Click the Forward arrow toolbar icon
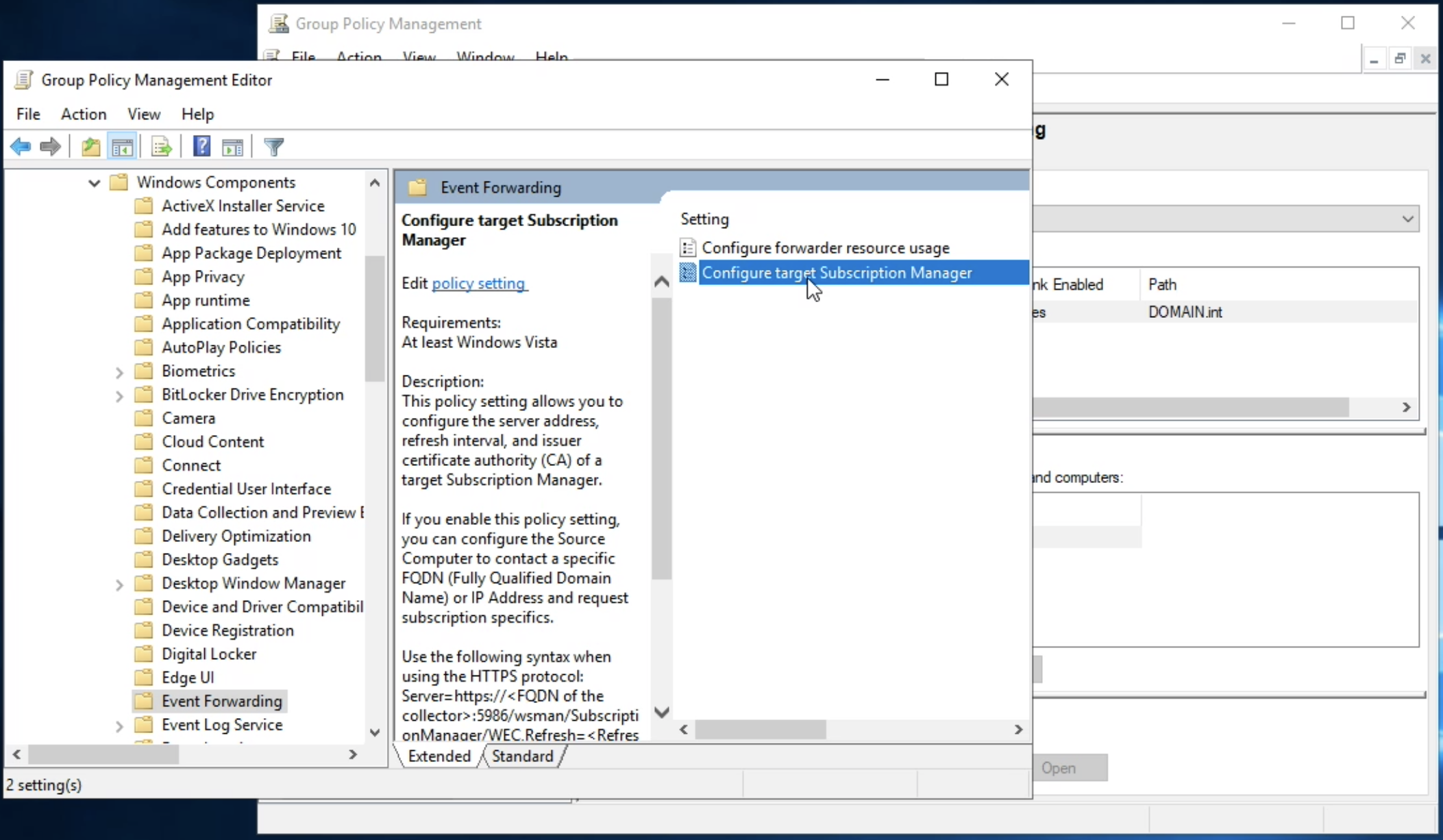The image size is (1443, 840). (51, 147)
